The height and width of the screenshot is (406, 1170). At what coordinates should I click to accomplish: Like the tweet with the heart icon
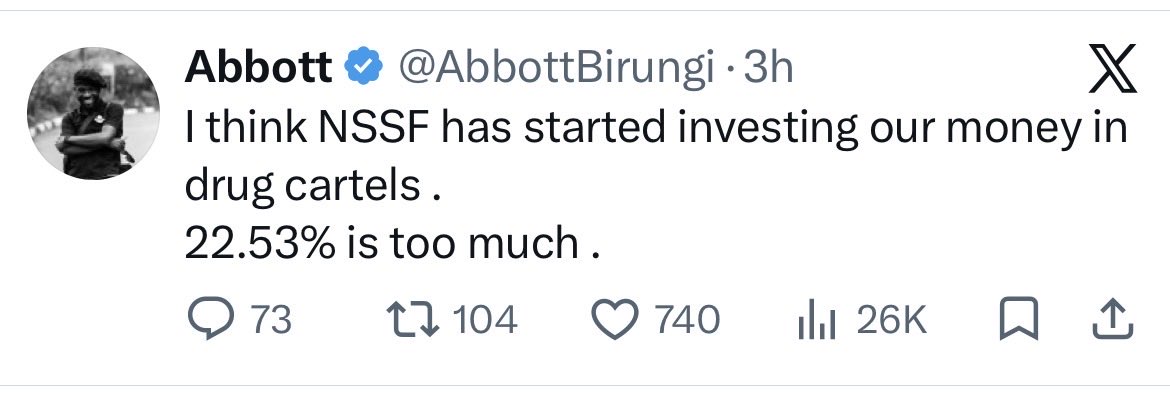616,321
